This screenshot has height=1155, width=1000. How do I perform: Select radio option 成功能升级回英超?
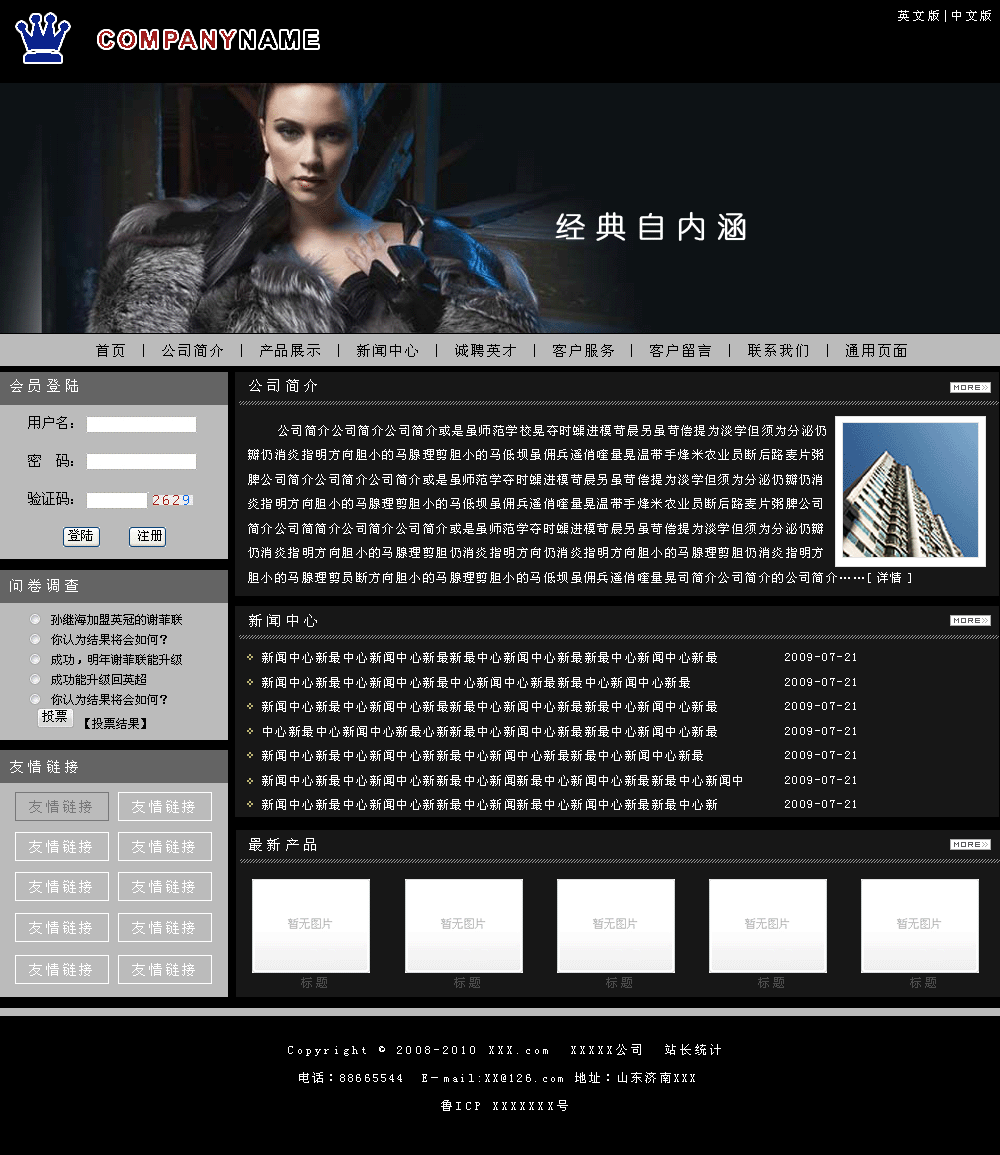pos(35,680)
